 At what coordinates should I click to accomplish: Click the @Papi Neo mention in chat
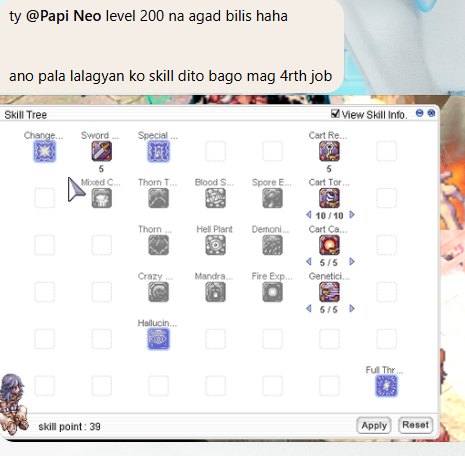point(63,16)
